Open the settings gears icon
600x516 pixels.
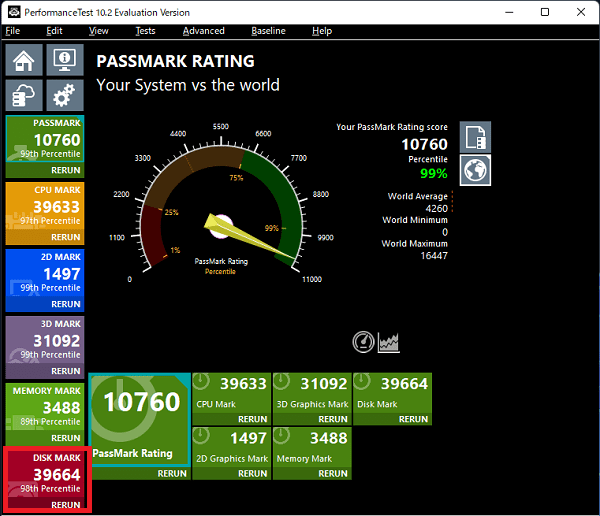point(65,95)
